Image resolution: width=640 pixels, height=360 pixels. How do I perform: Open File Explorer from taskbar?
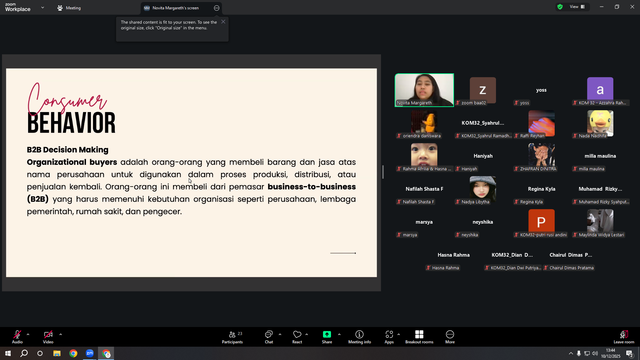tap(57, 353)
